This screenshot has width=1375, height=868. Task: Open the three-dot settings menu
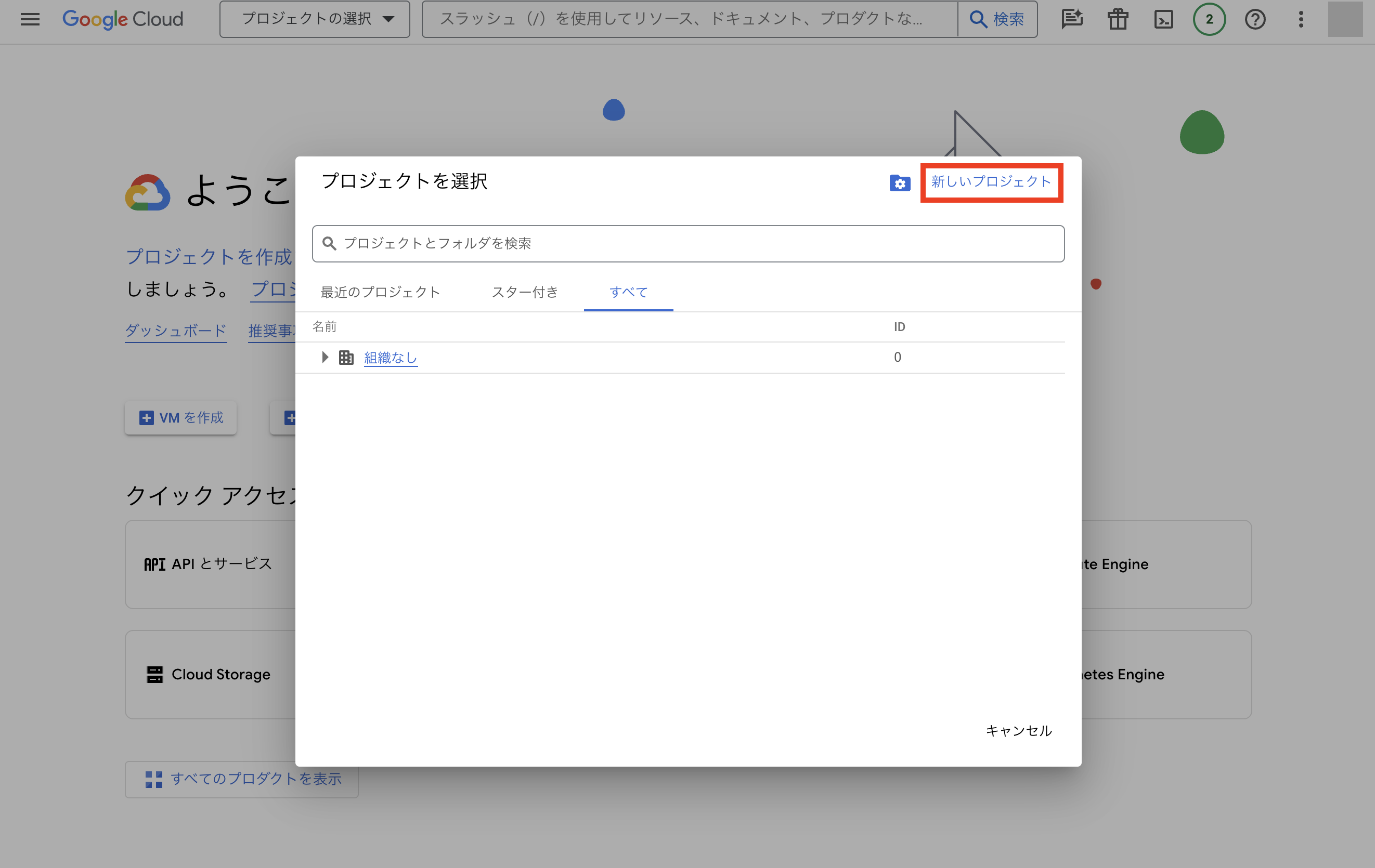[1301, 19]
